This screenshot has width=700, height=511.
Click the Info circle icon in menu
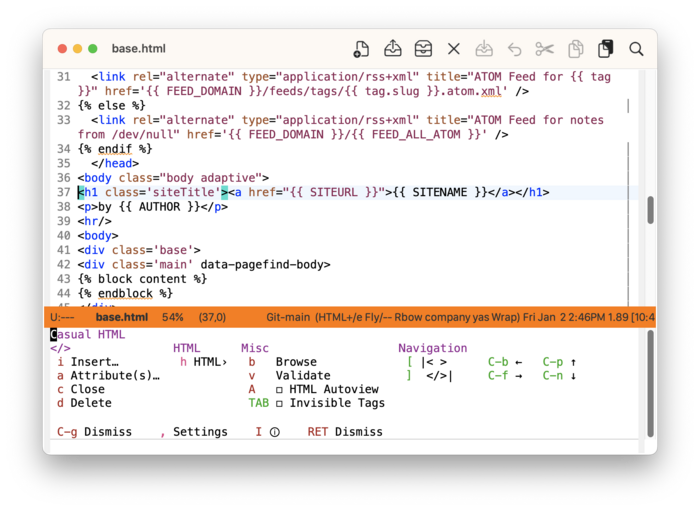tap(274, 432)
